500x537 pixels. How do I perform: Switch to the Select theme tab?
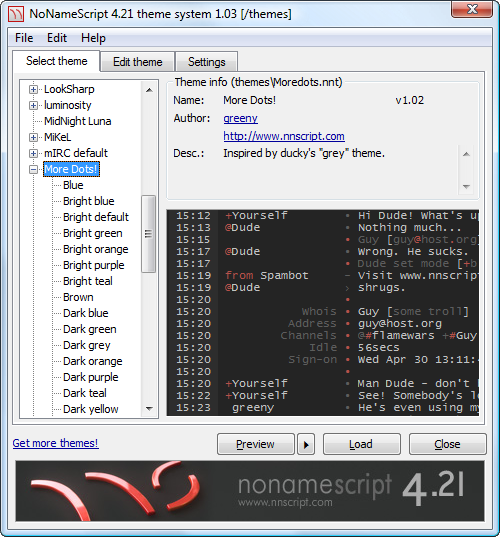tap(57, 61)
